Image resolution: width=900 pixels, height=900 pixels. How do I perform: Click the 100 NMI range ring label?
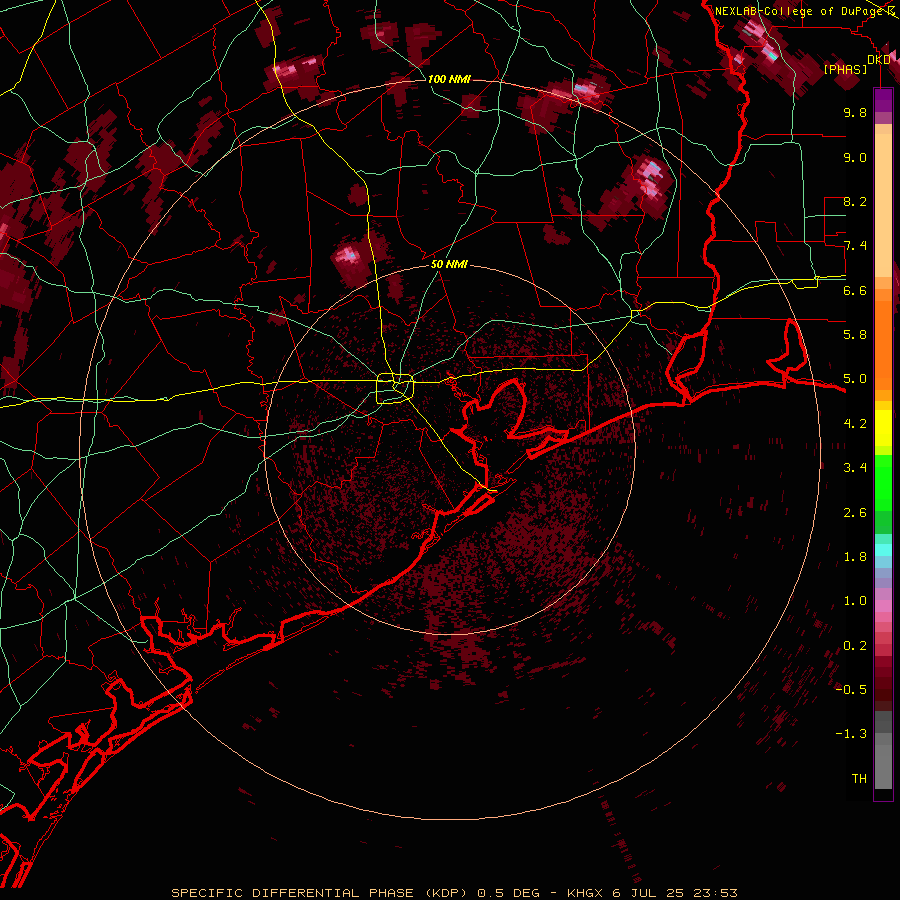point(449,79)
